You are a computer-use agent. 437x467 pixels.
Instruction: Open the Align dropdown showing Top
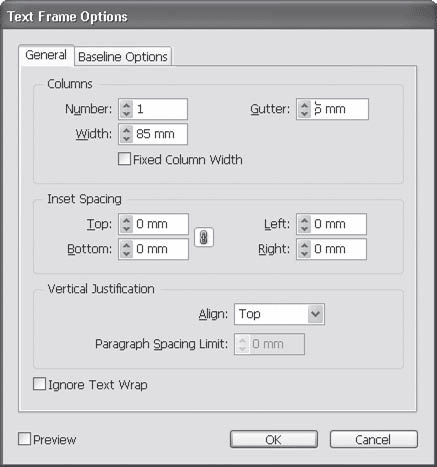pyautogui.click(x=279, y=314)
